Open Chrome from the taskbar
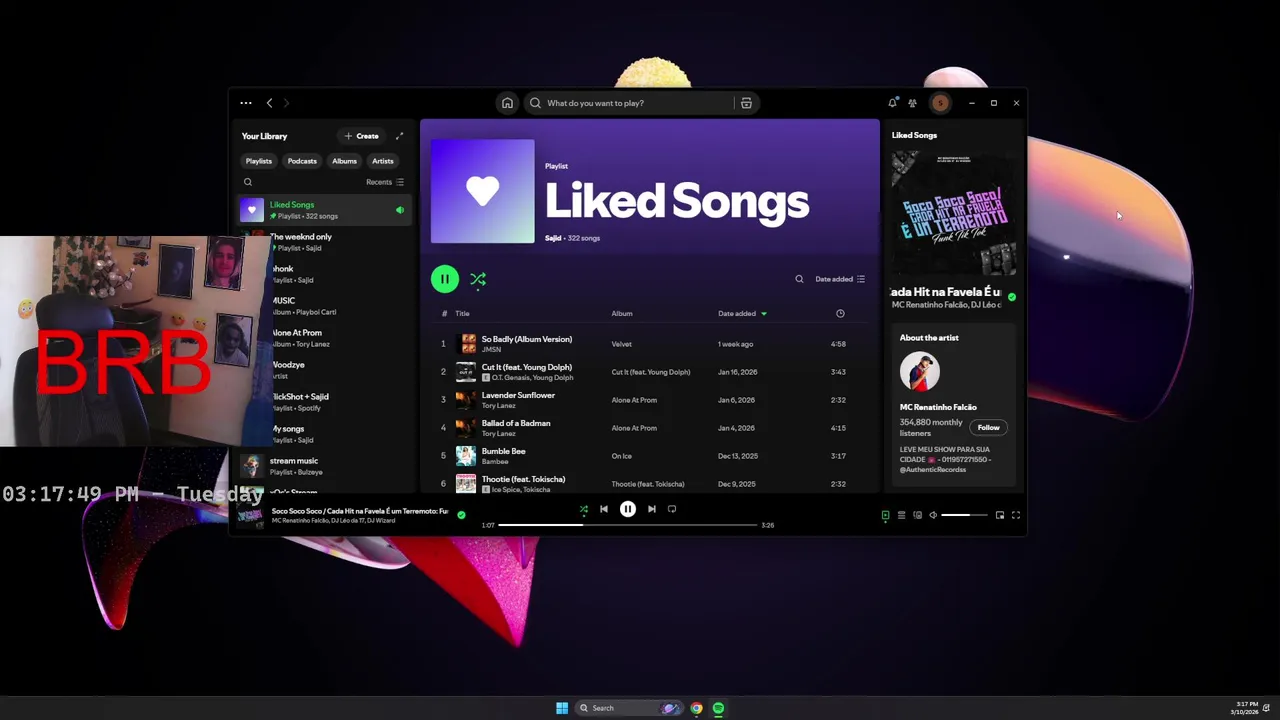This screenshot has width=1280, height=720. tap(696, 708)
